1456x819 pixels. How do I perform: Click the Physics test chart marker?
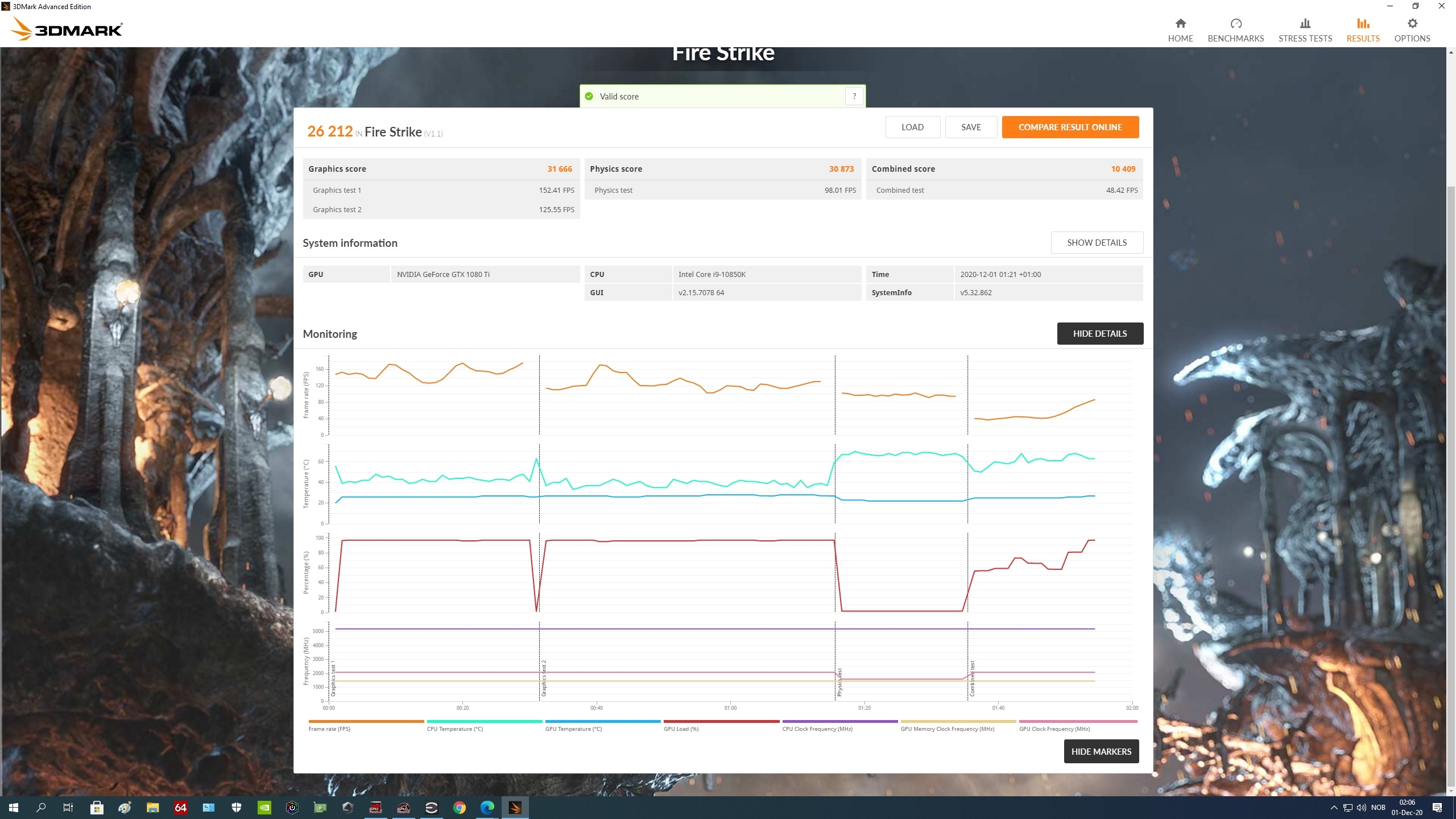coord(839,682)
